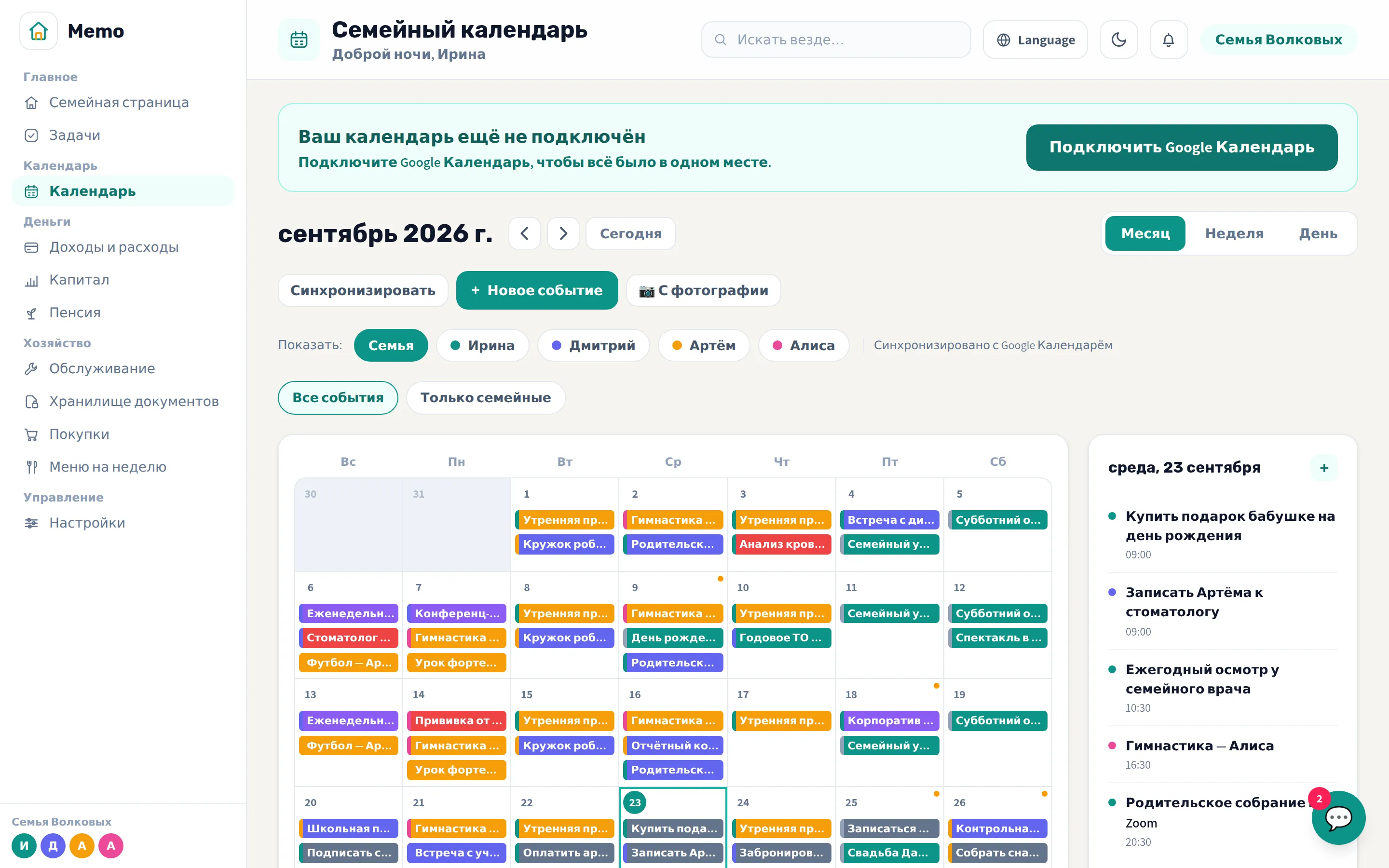This screenshot has width=1389, height=868.
Task: Click the green И avatar in sidebar footer
Action: coord(24,846)
